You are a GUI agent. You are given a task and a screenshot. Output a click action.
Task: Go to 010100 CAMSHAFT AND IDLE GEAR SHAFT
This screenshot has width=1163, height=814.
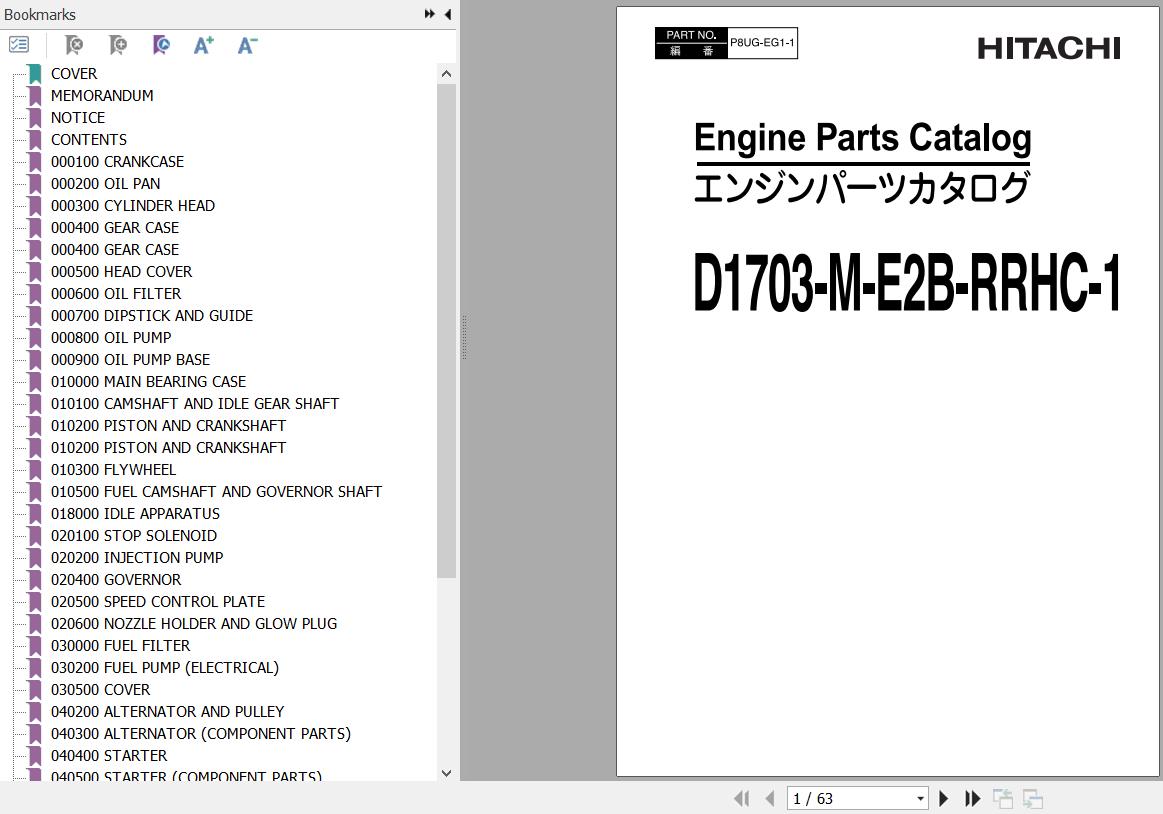(x=195, y=404)
